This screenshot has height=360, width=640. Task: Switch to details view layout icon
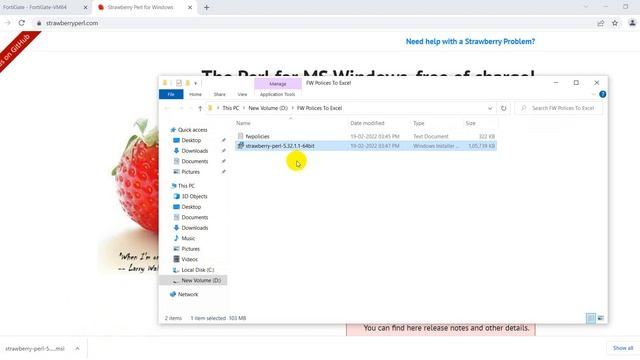tap(591, 318)
